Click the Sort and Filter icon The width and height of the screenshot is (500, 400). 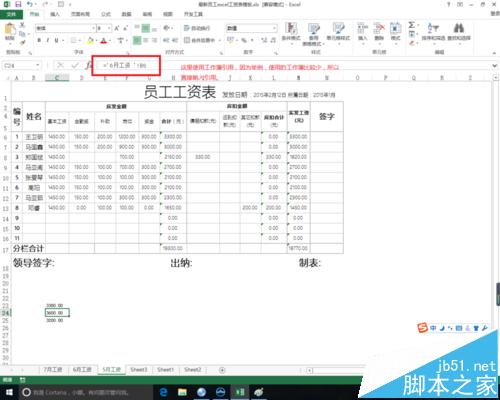(433, 31)
